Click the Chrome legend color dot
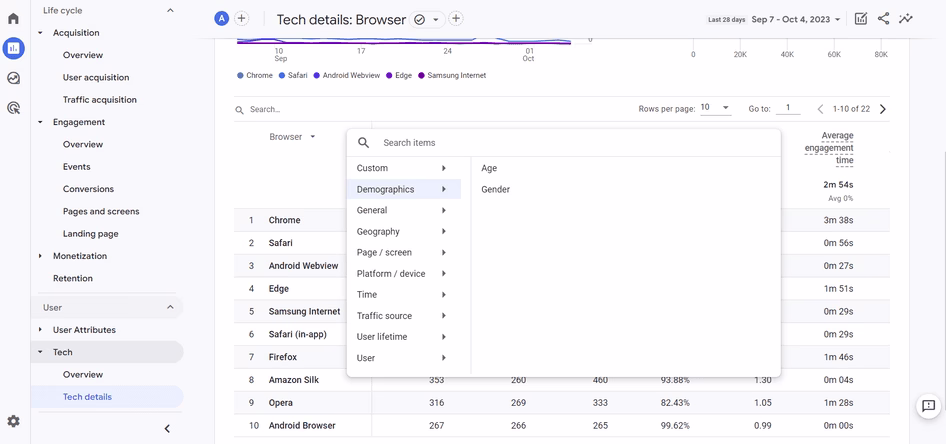 (x=241, y=76)
